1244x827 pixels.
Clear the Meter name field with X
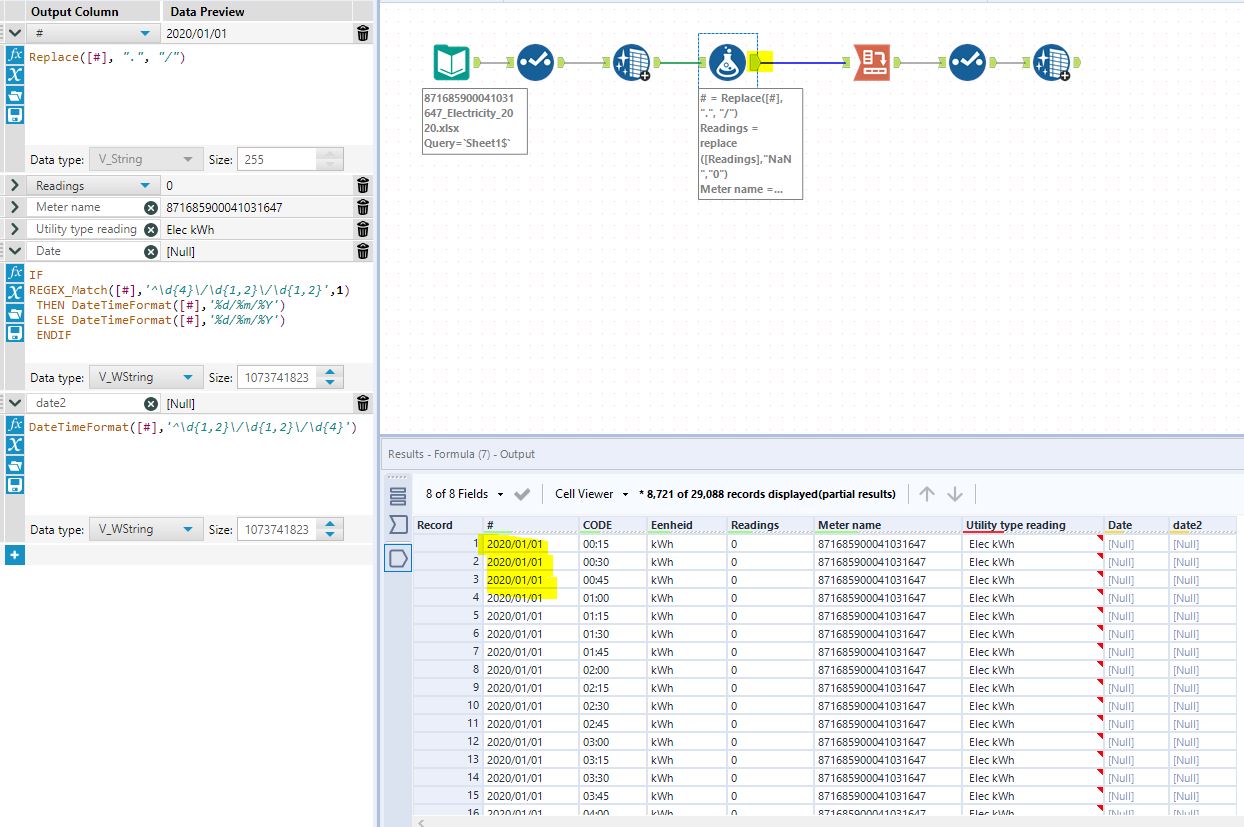[150, 207]
